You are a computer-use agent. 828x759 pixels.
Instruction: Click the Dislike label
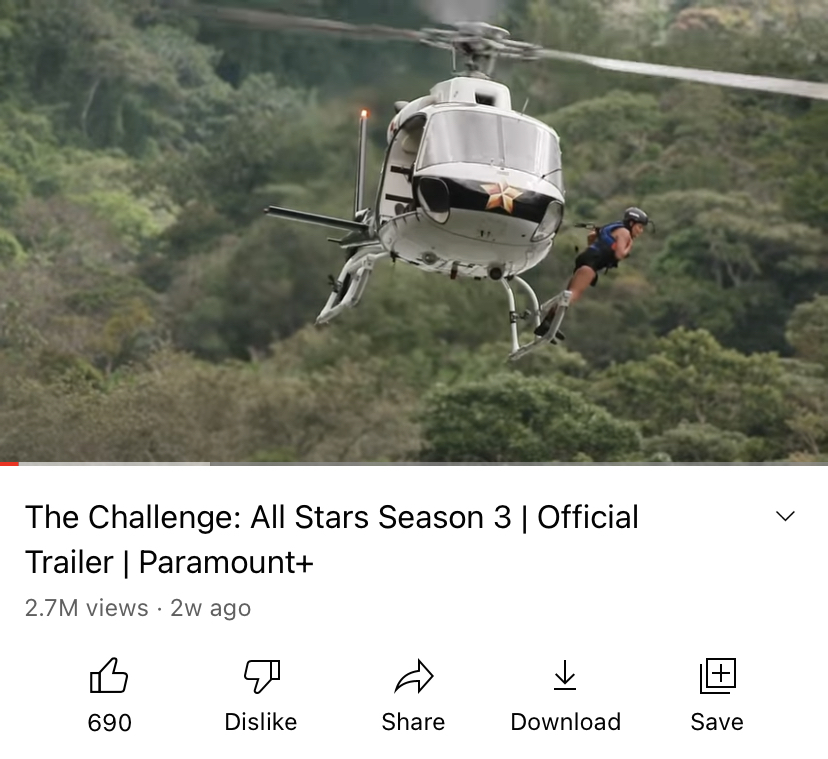(261, 722)
